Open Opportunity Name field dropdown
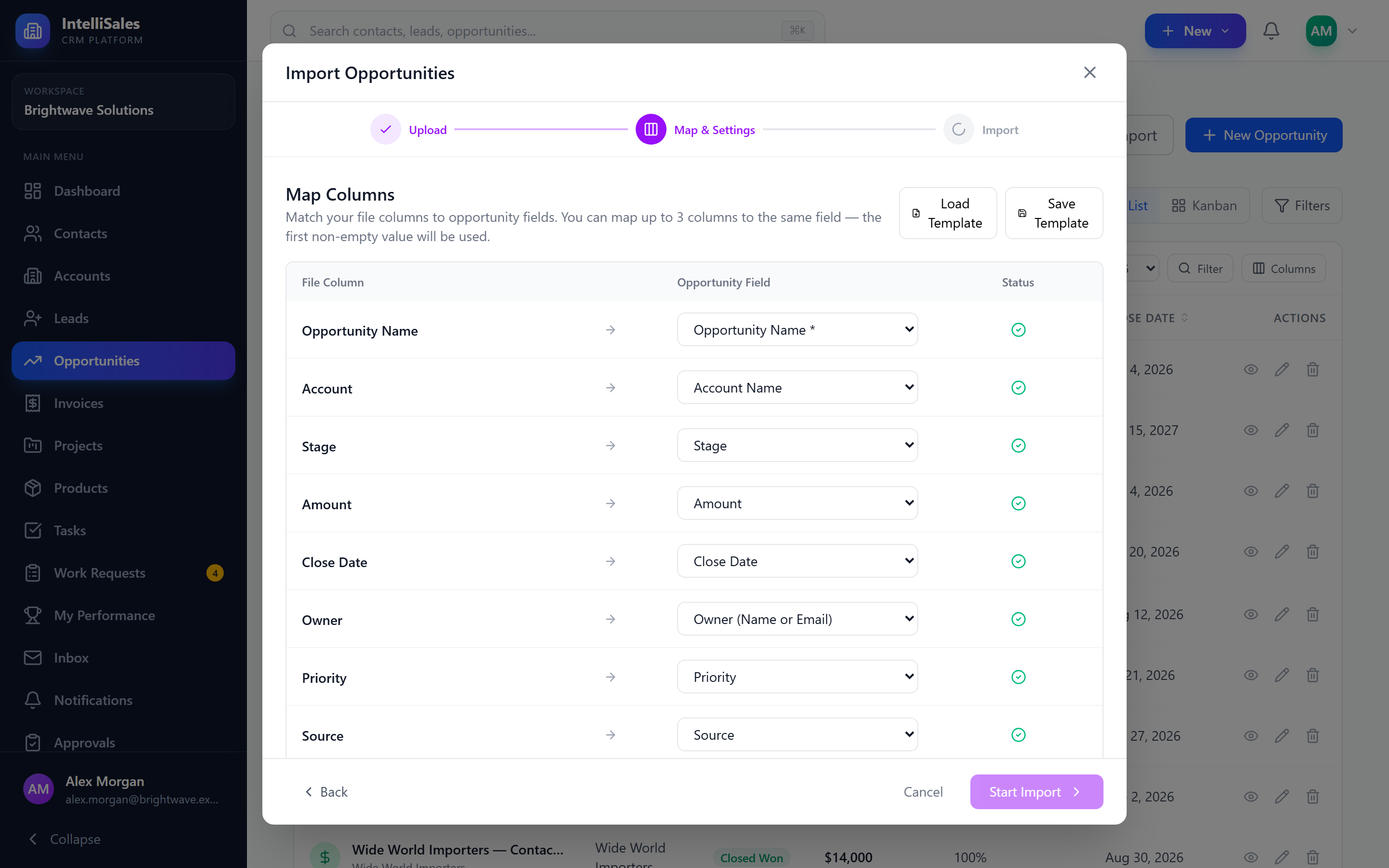 point(797,329)
